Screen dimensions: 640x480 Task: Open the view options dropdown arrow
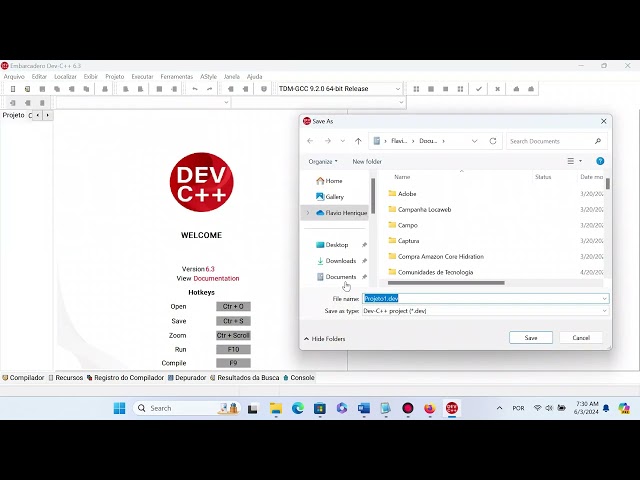coord(580,161)
